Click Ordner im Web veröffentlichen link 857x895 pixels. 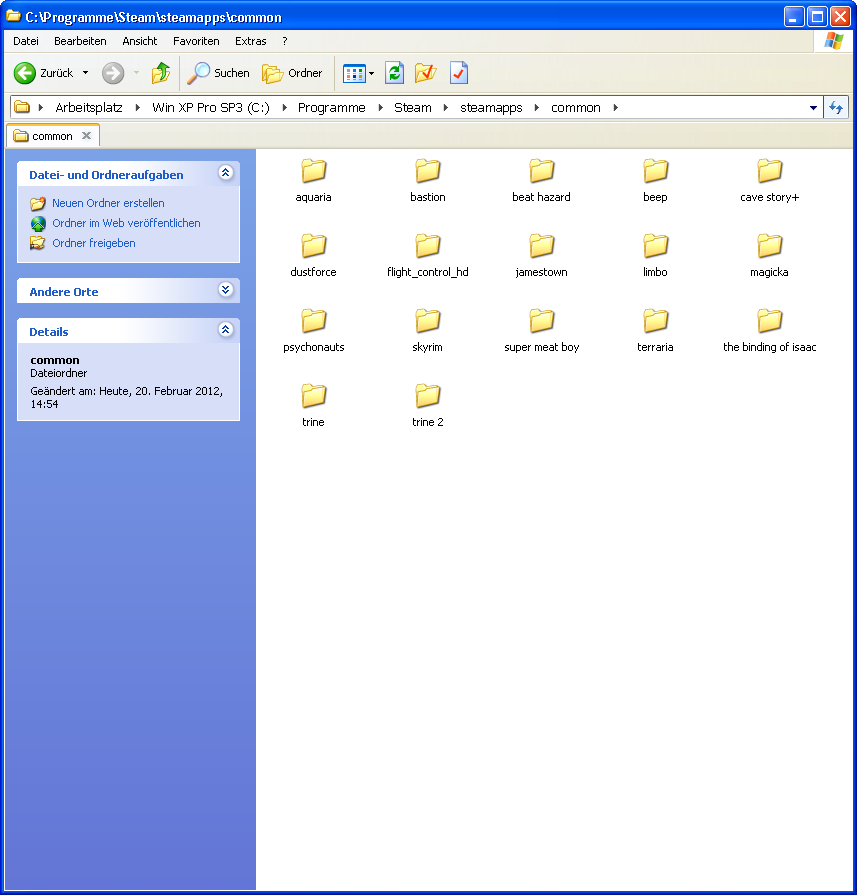point(126,223)
